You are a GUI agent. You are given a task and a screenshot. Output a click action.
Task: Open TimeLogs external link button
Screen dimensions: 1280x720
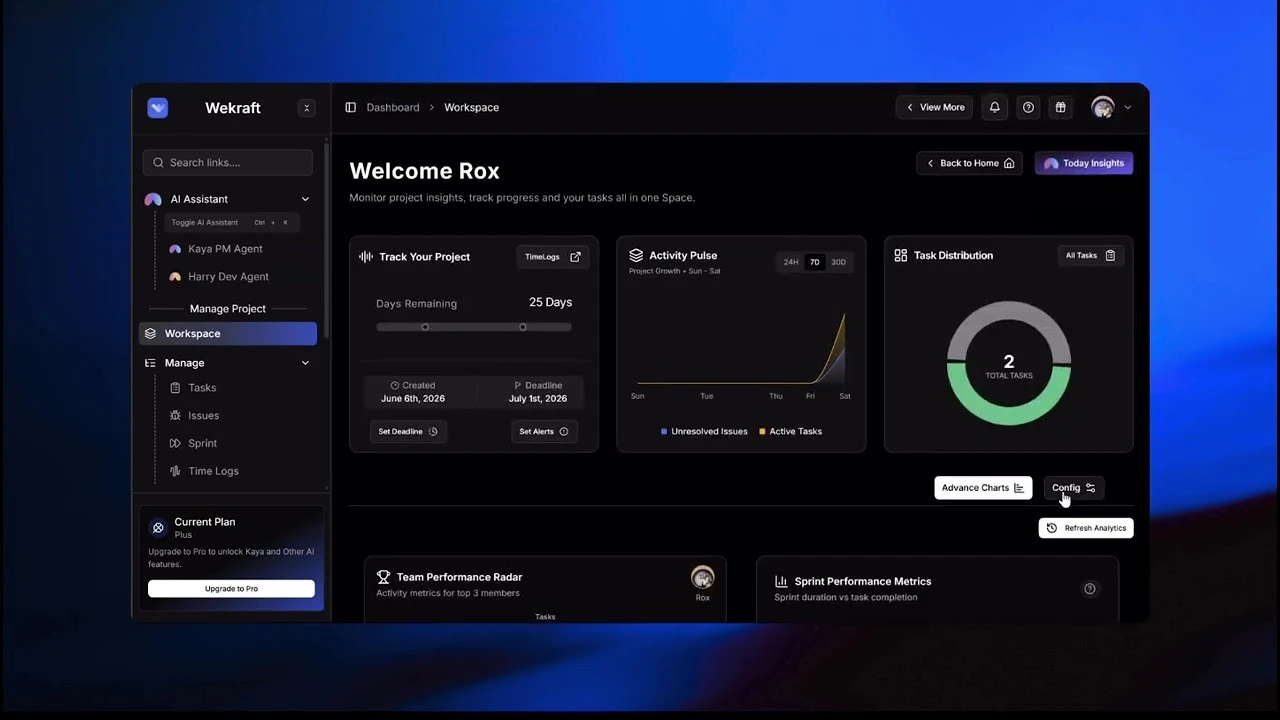552,257
